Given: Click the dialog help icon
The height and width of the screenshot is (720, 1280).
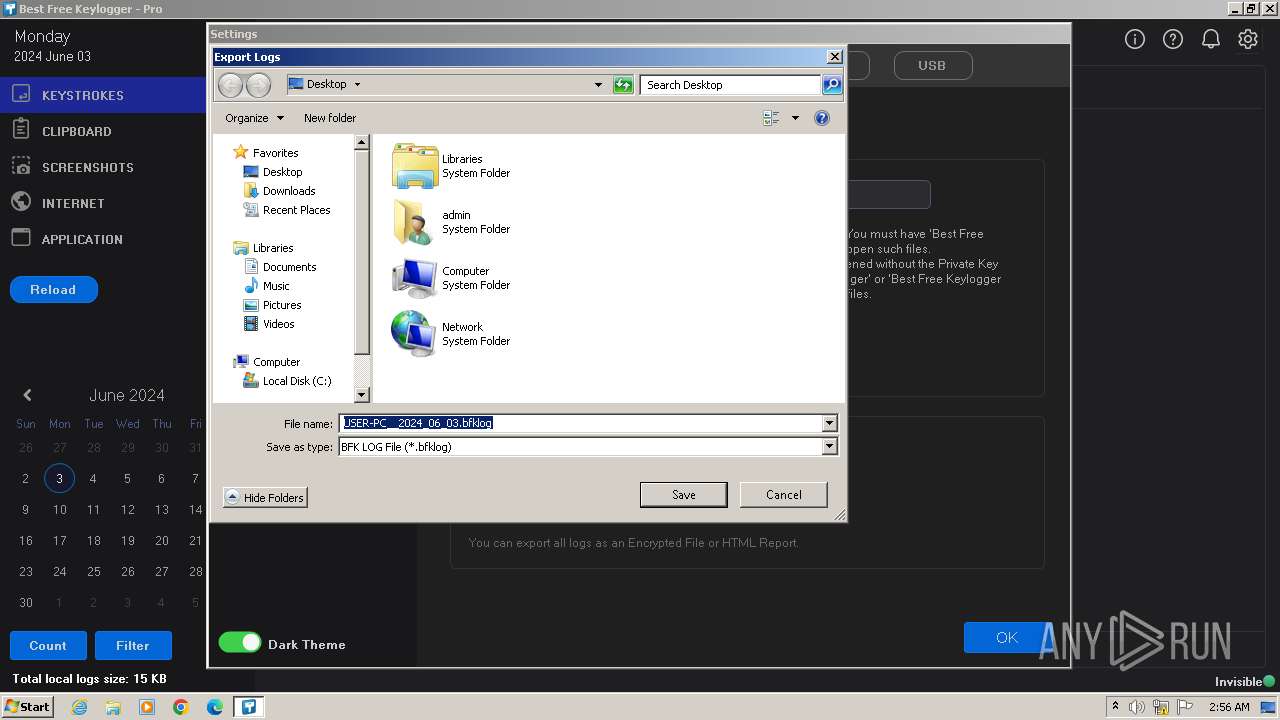Looking at the screenshot, I should point(822,118).
